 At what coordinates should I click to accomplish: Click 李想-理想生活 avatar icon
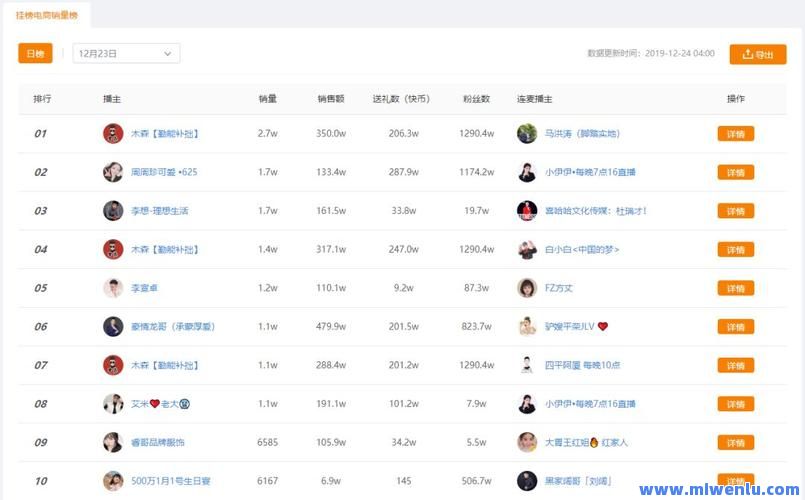click(x=113, y=211)
